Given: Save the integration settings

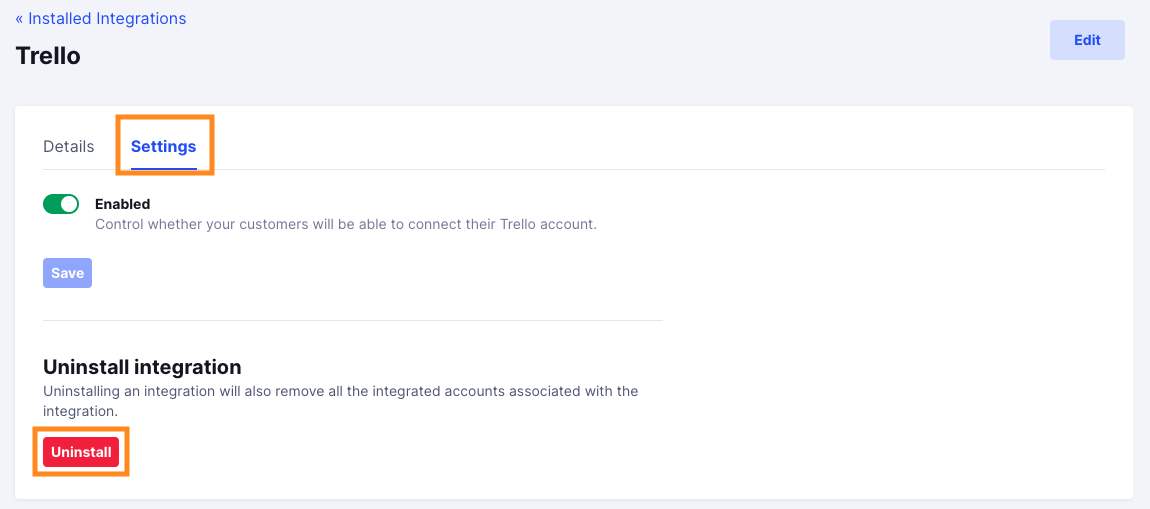Looking at the screenshot, I should point(67,273).
